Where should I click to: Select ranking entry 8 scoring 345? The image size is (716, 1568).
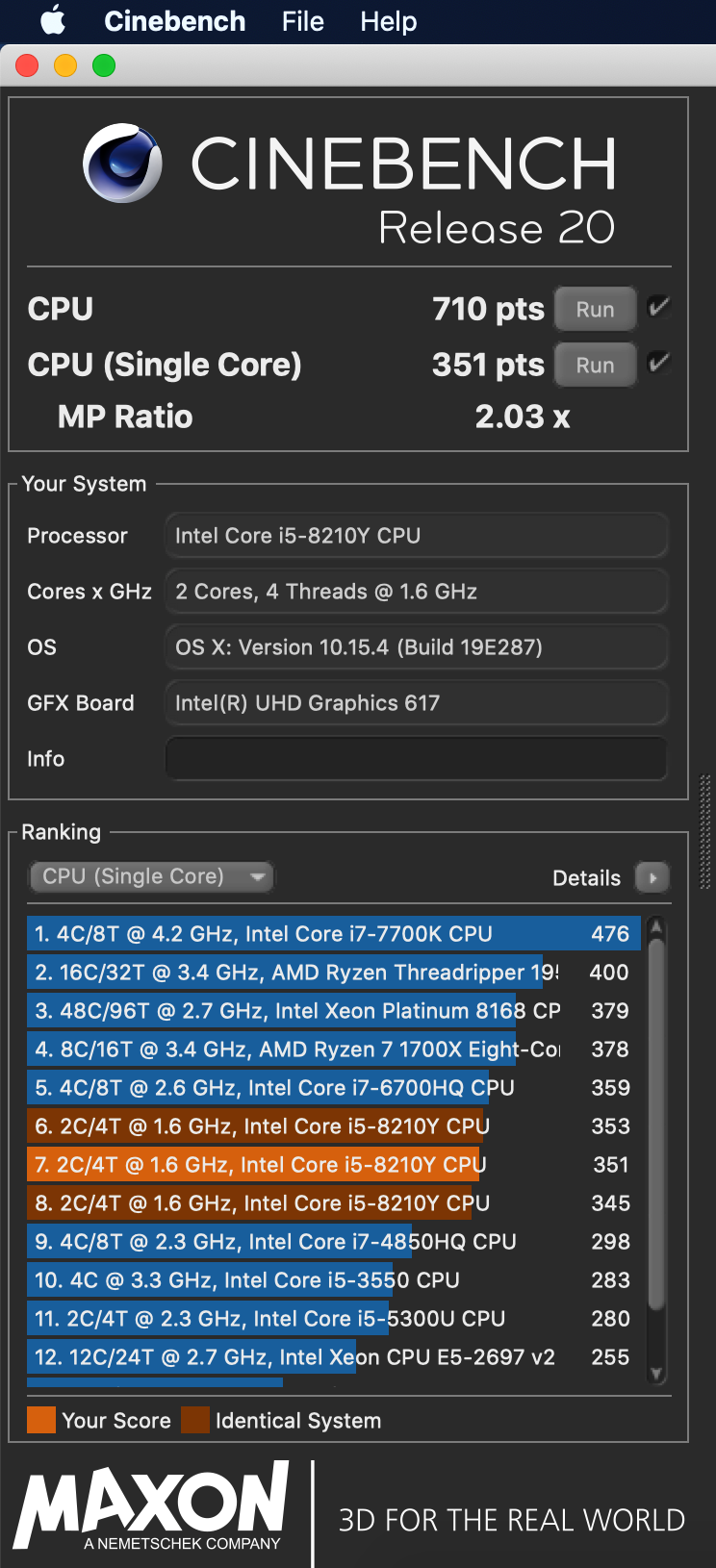click(333, 1202)
